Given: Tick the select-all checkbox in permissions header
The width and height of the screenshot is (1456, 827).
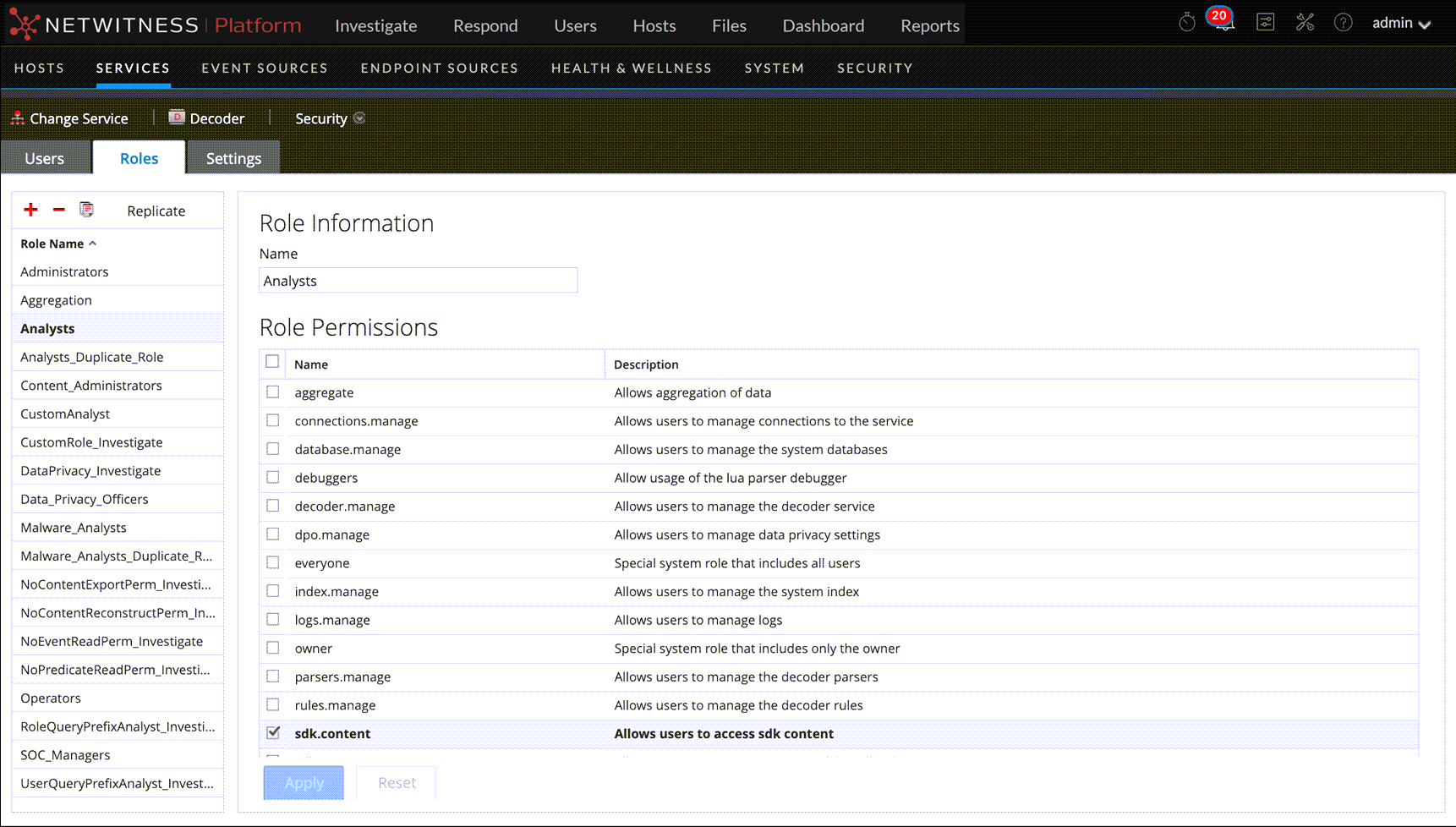Looking at the screenshot, I should click(x=272, y=362).
